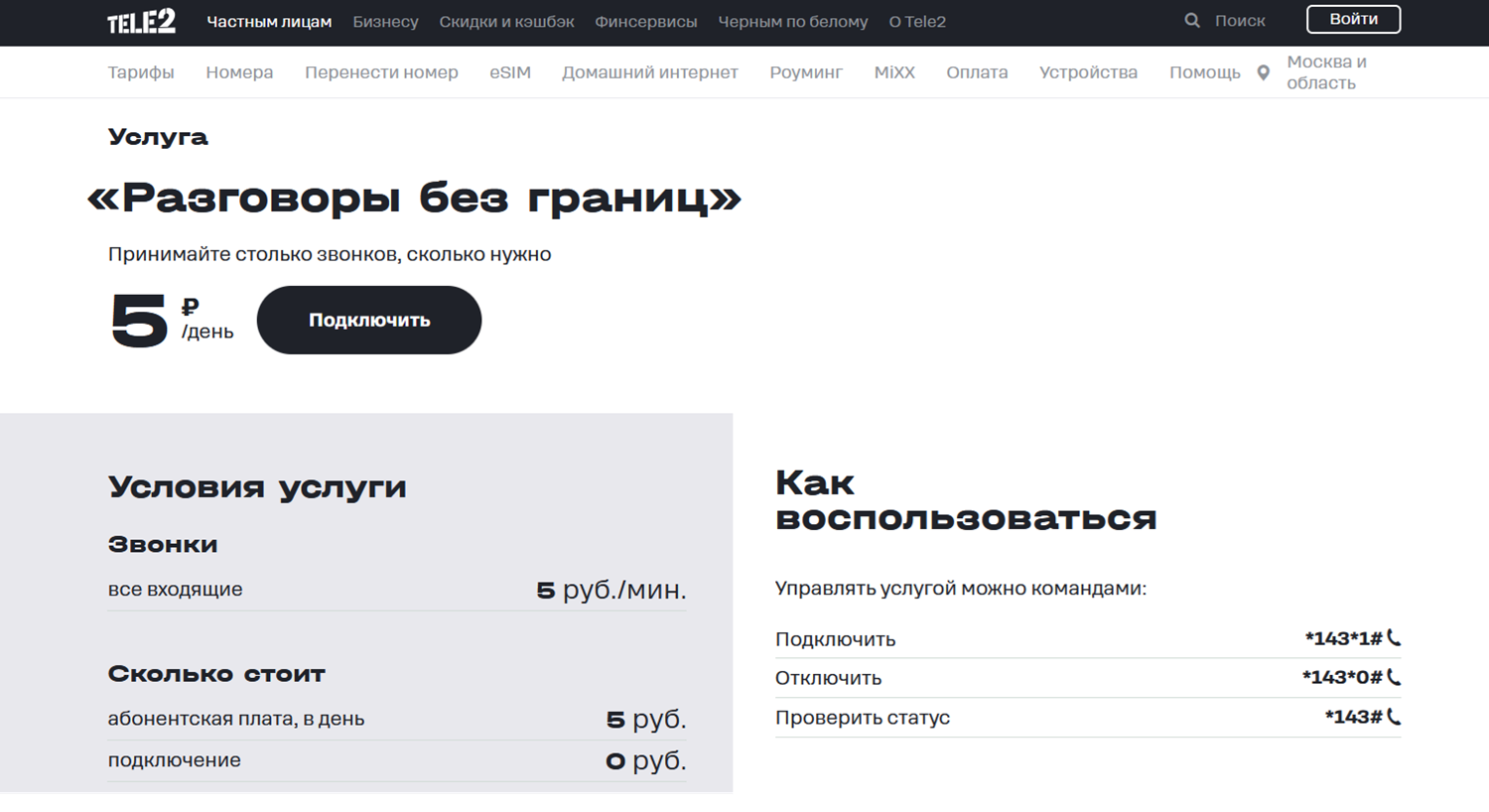Click the 5 руб./мин. value
The image size is (1489, 812).
(x=611, y=590)
